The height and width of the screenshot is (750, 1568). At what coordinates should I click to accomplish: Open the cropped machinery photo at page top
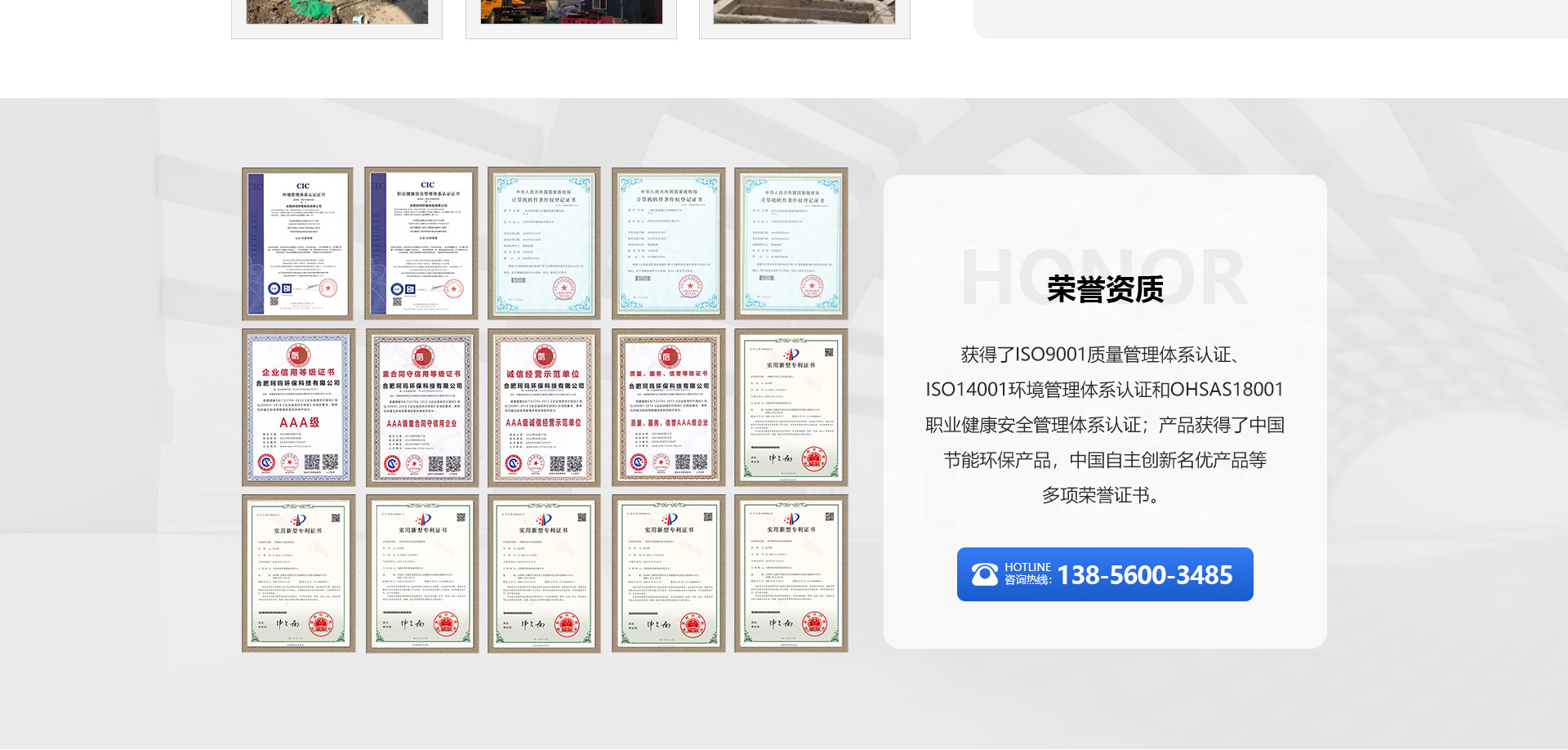(571, 13)
